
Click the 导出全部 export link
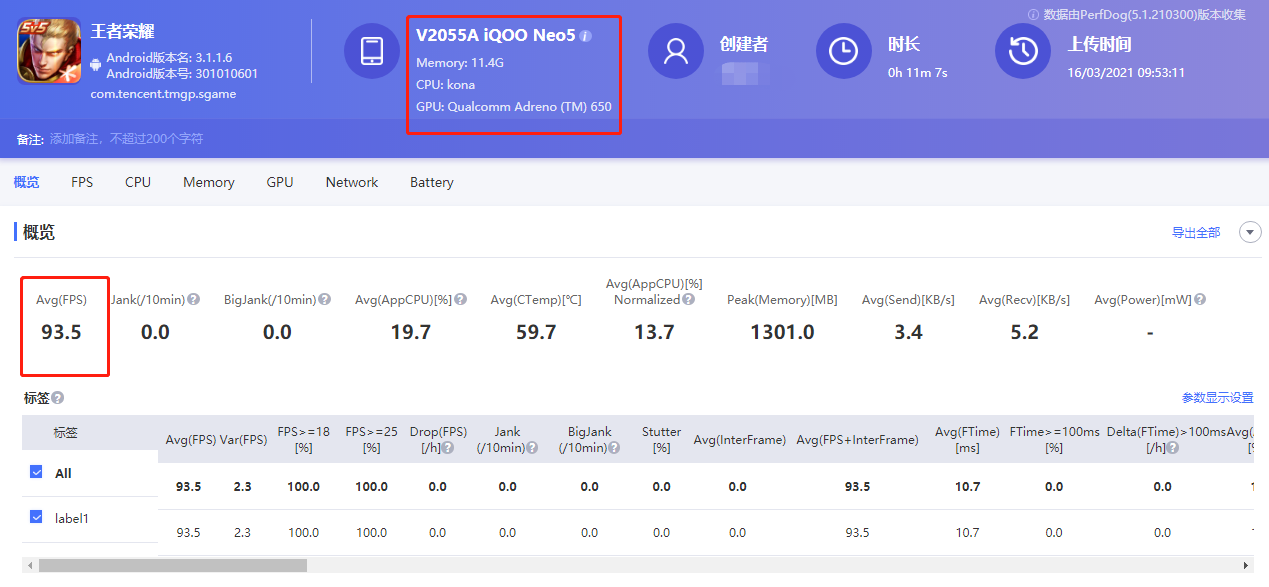(1196, 232)
